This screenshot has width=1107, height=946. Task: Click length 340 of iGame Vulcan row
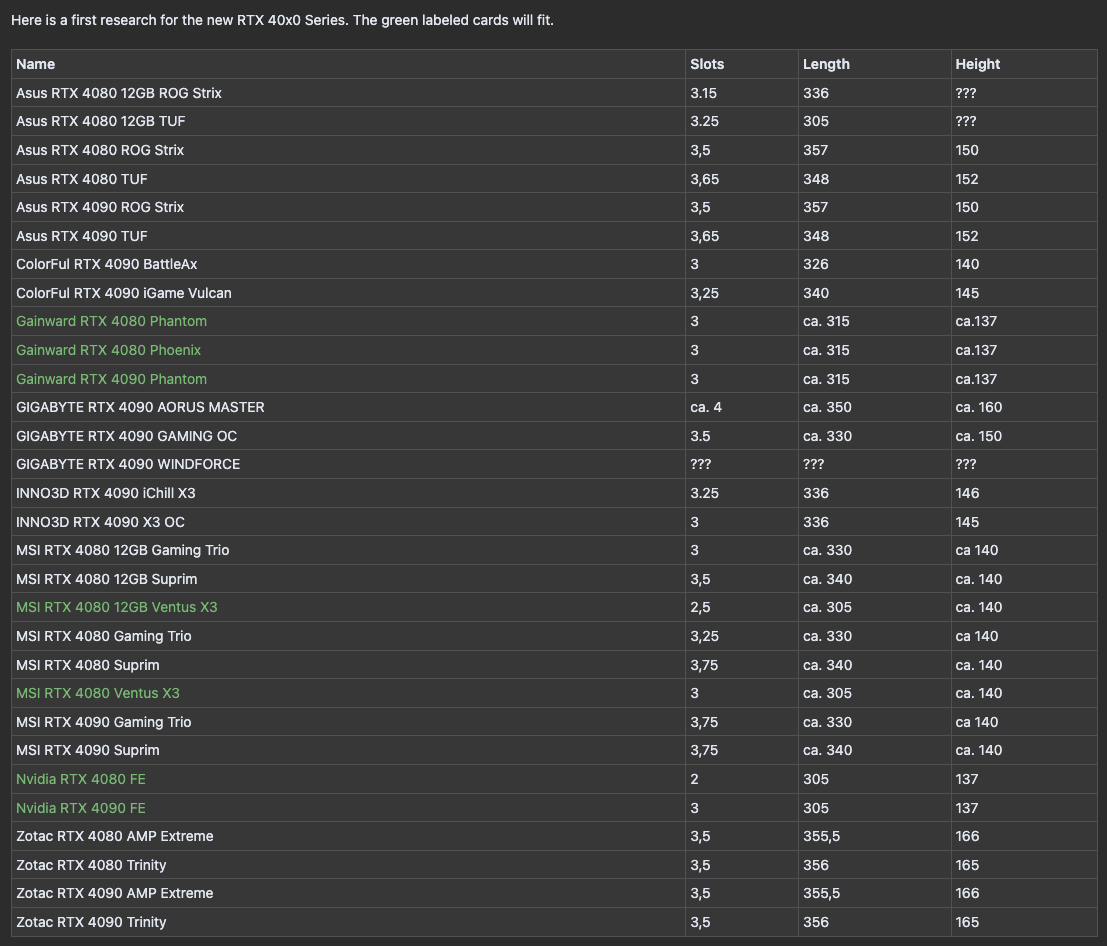pyautogui.click(x=815, y=294)
